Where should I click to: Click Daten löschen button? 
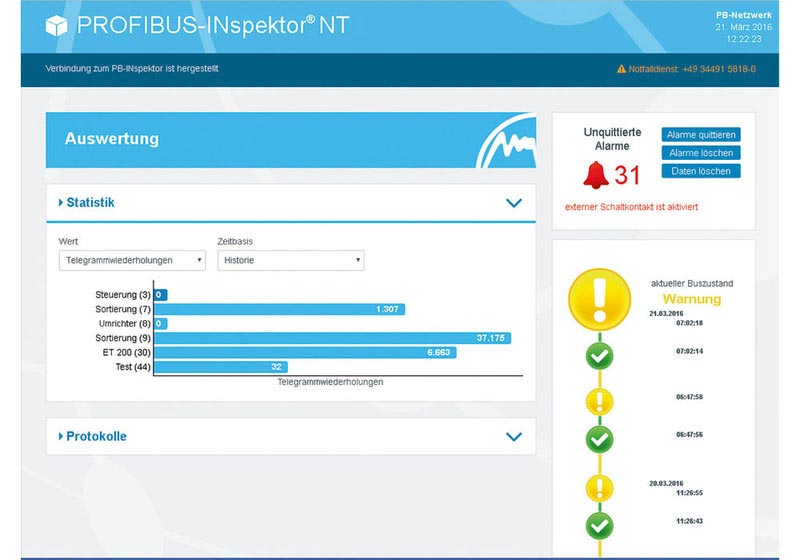(701, 171)
